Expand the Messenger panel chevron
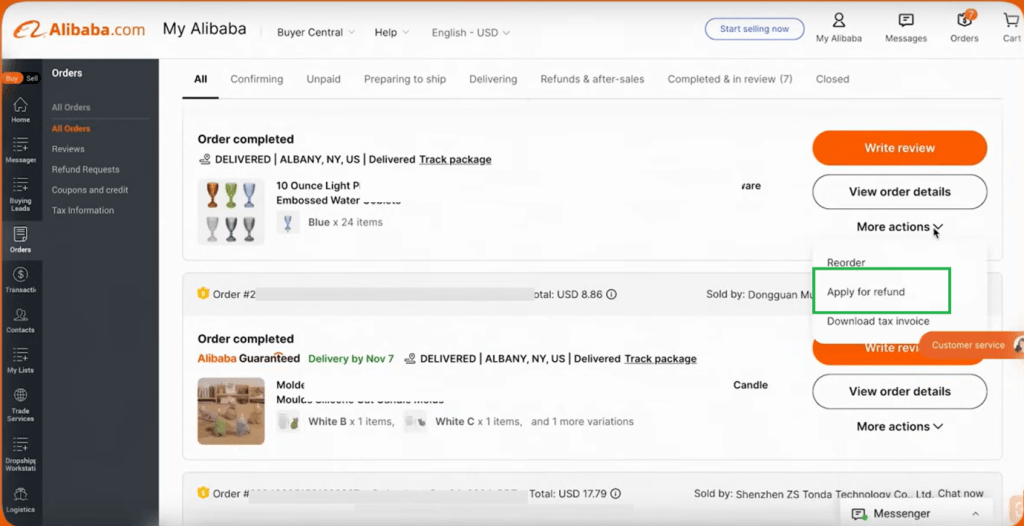This screenshot has width=1024, height=526. [x=976, y=514]
